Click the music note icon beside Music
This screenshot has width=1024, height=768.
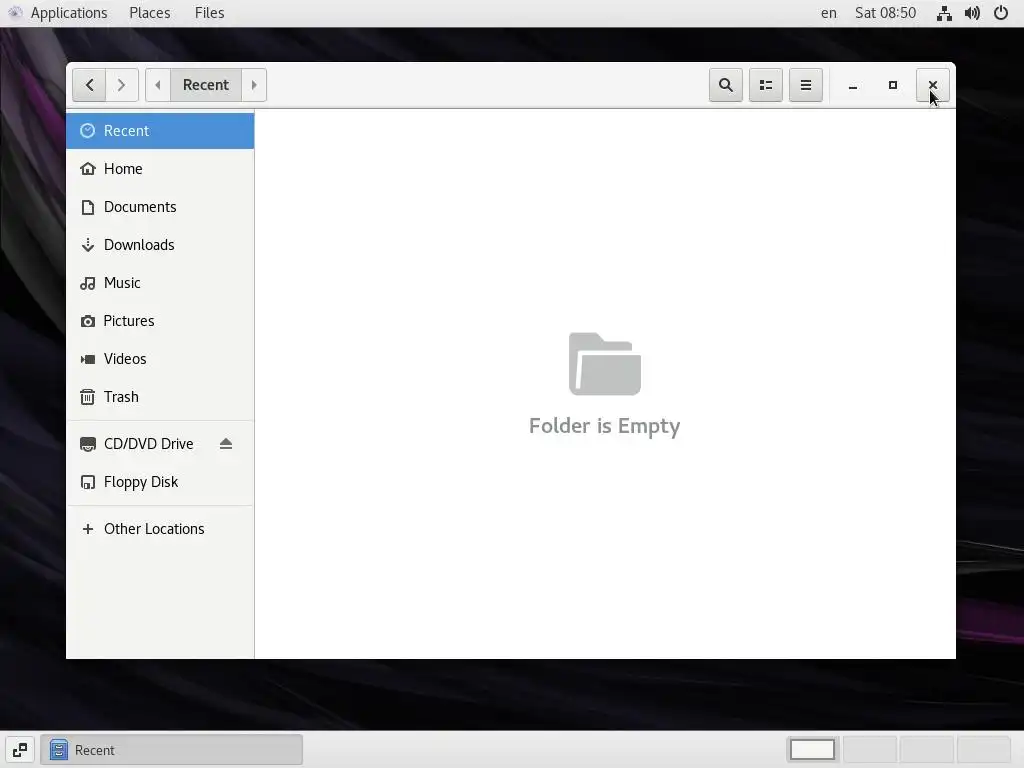click(x=88, y=283)
